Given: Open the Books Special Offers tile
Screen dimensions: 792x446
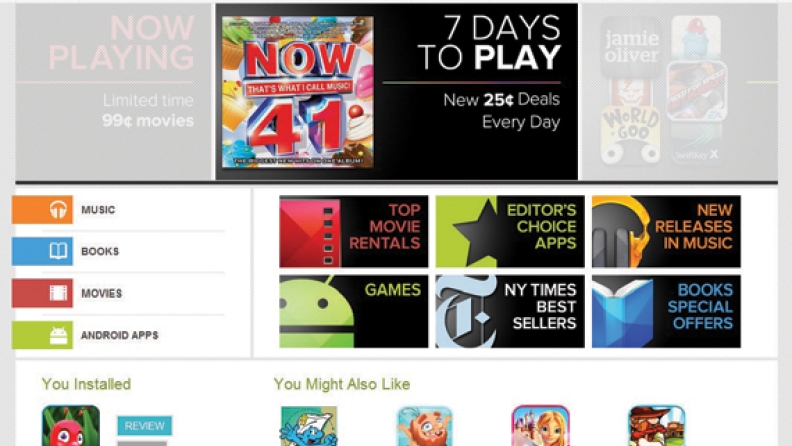Looking at the screenshot, I should [x=666, y=311].
